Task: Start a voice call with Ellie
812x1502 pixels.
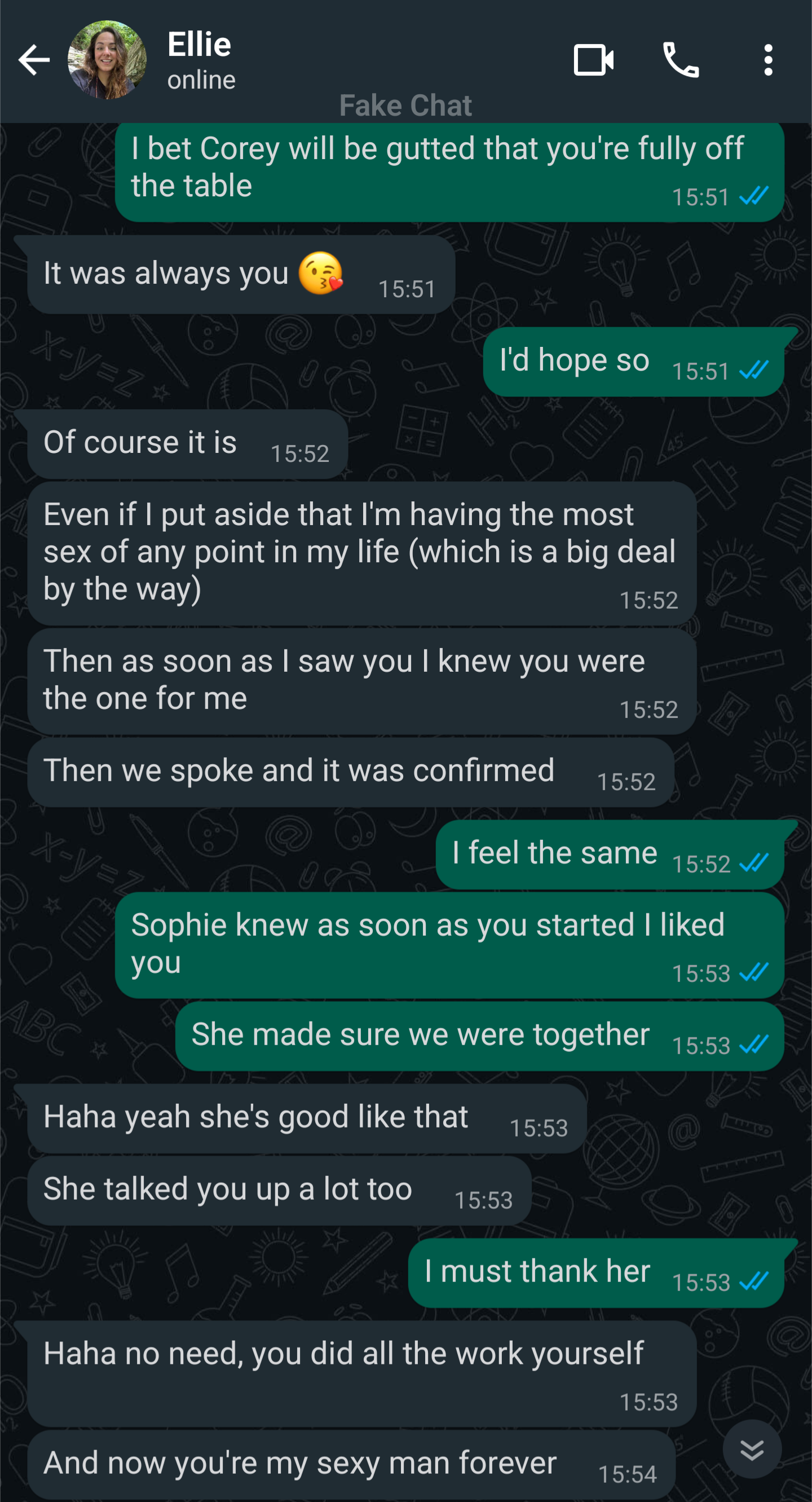Action: point(681,60)
